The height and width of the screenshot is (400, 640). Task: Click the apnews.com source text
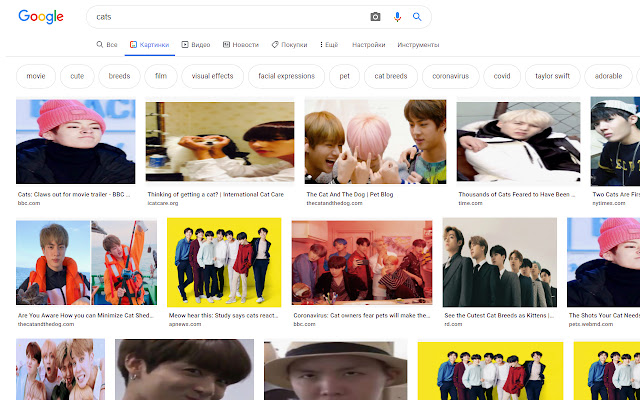185,324
